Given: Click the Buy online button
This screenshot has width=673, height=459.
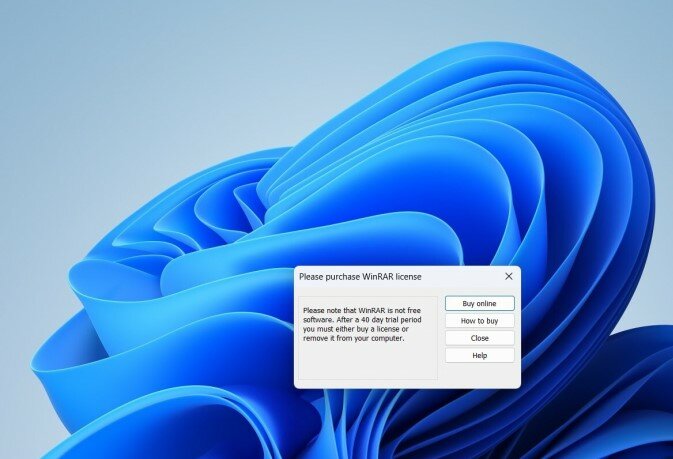Looking at the screenshot, I should coord(479,303).
